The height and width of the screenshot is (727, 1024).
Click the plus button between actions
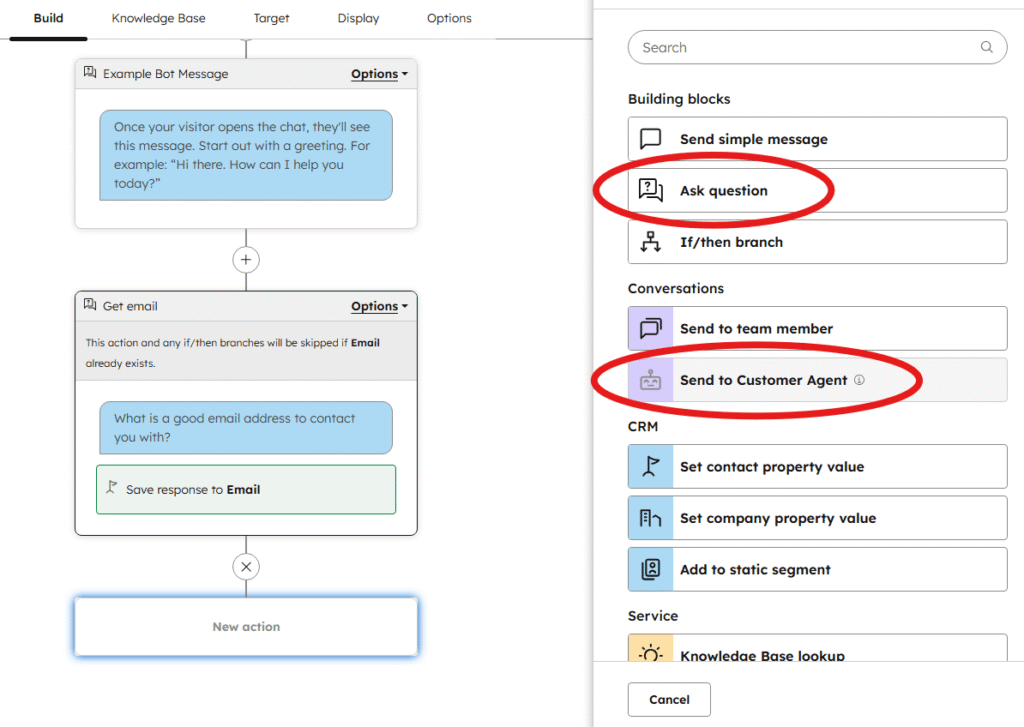246,260
